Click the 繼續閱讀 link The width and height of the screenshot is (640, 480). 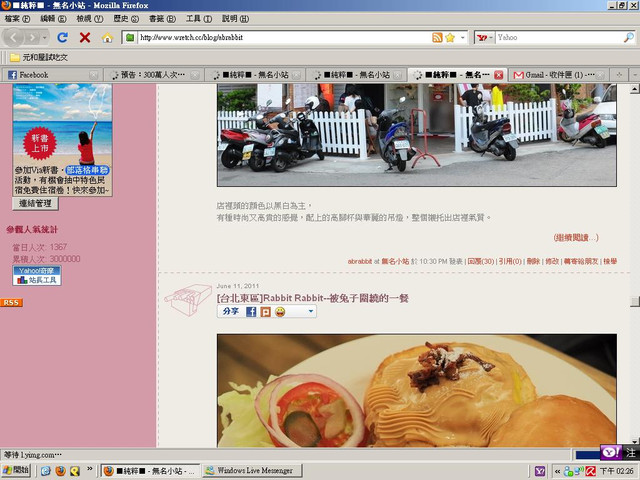pyautogui.click(x=576, y=238)
